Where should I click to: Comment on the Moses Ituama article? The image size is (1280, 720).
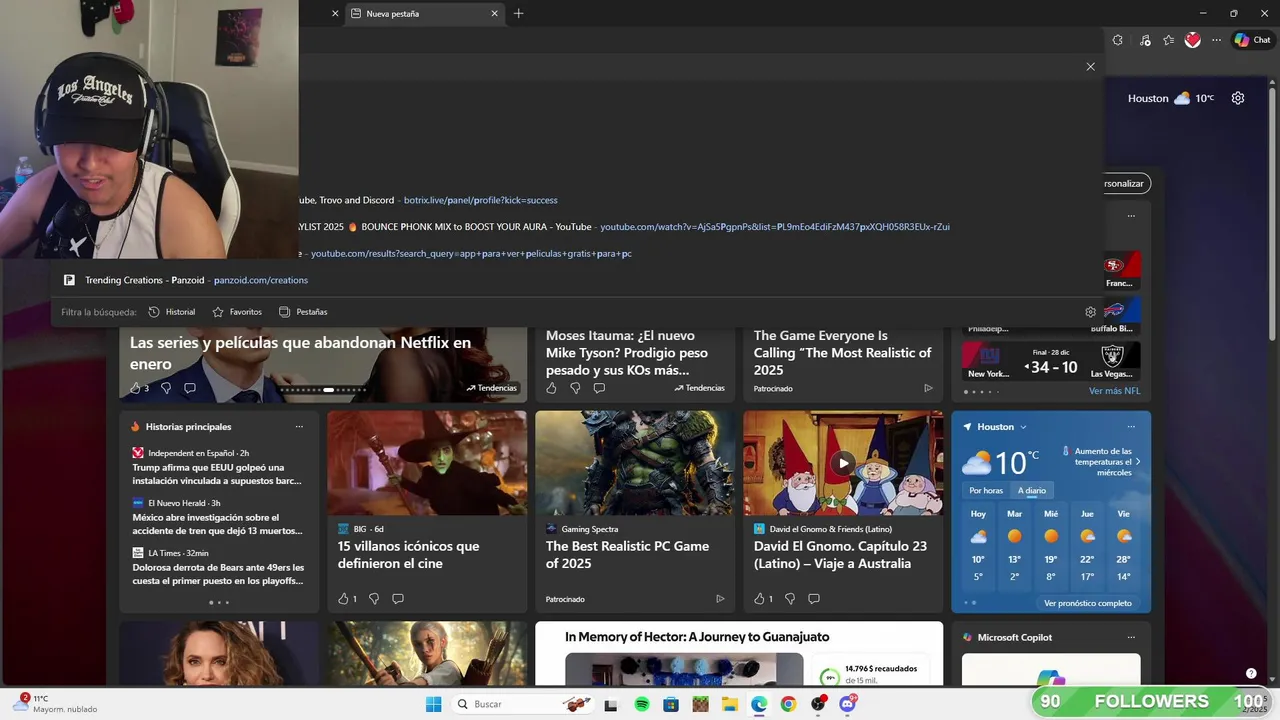[x=599, y=388]
